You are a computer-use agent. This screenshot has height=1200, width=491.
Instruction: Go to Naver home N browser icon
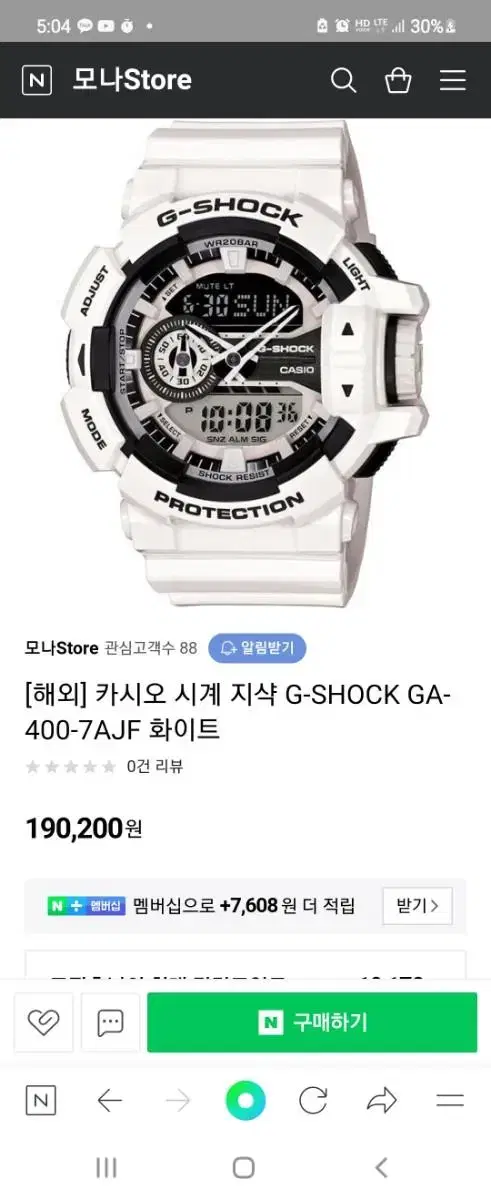(40, 1102)
